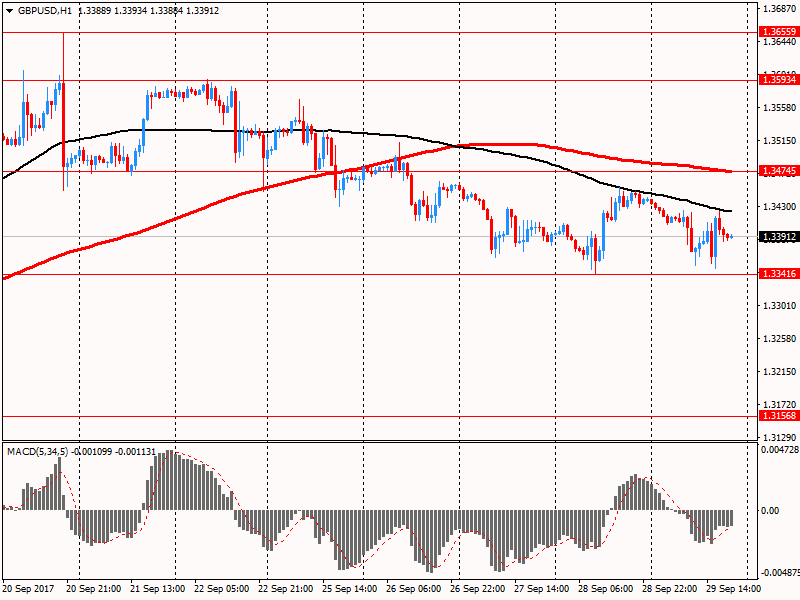Click the 27 Sep 14:00 time label
Viewport: 800px width, 600px height.
(541, 589)
